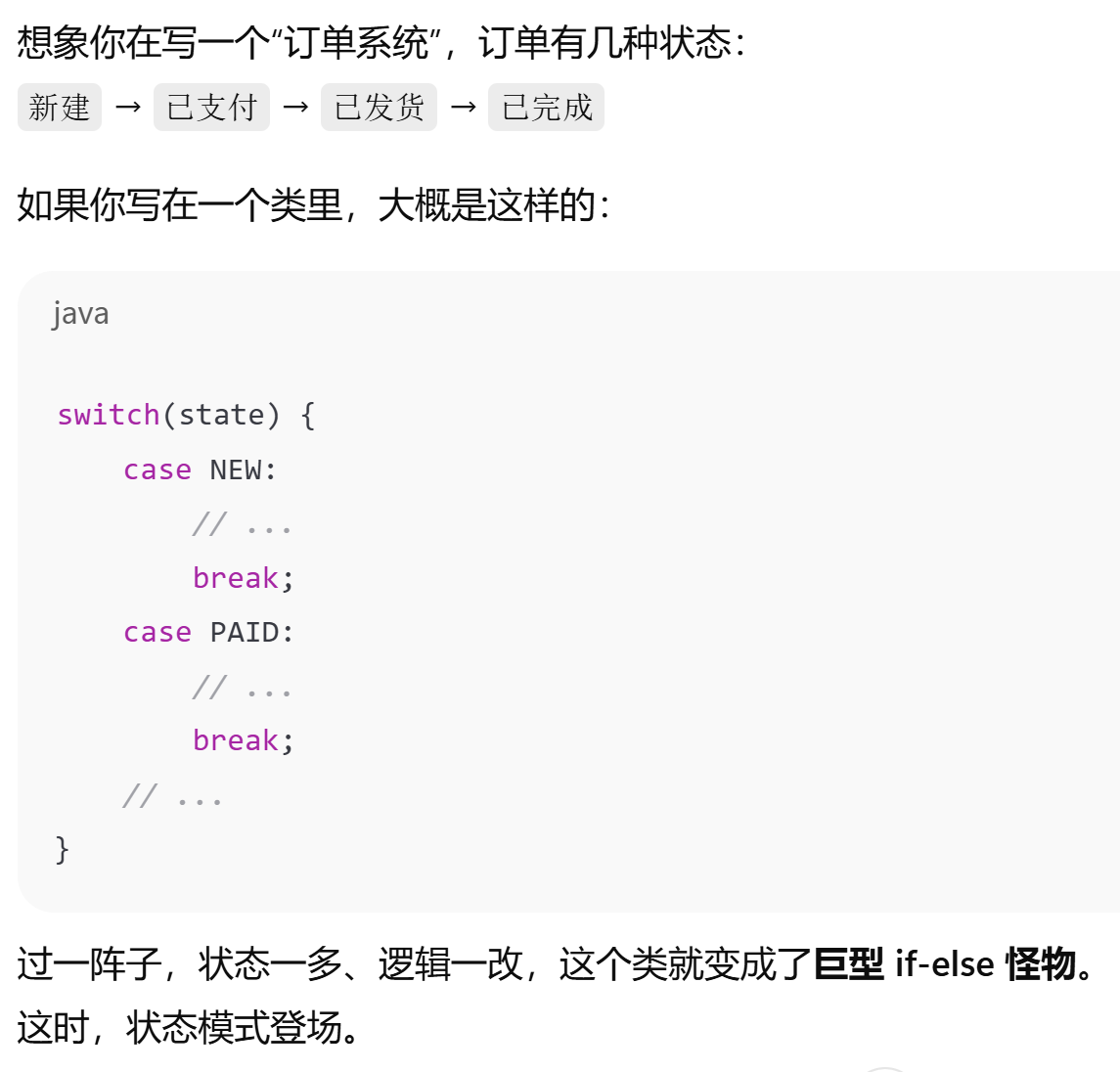
Task: Click the 已支付 state chip
Action: (211, 107)
